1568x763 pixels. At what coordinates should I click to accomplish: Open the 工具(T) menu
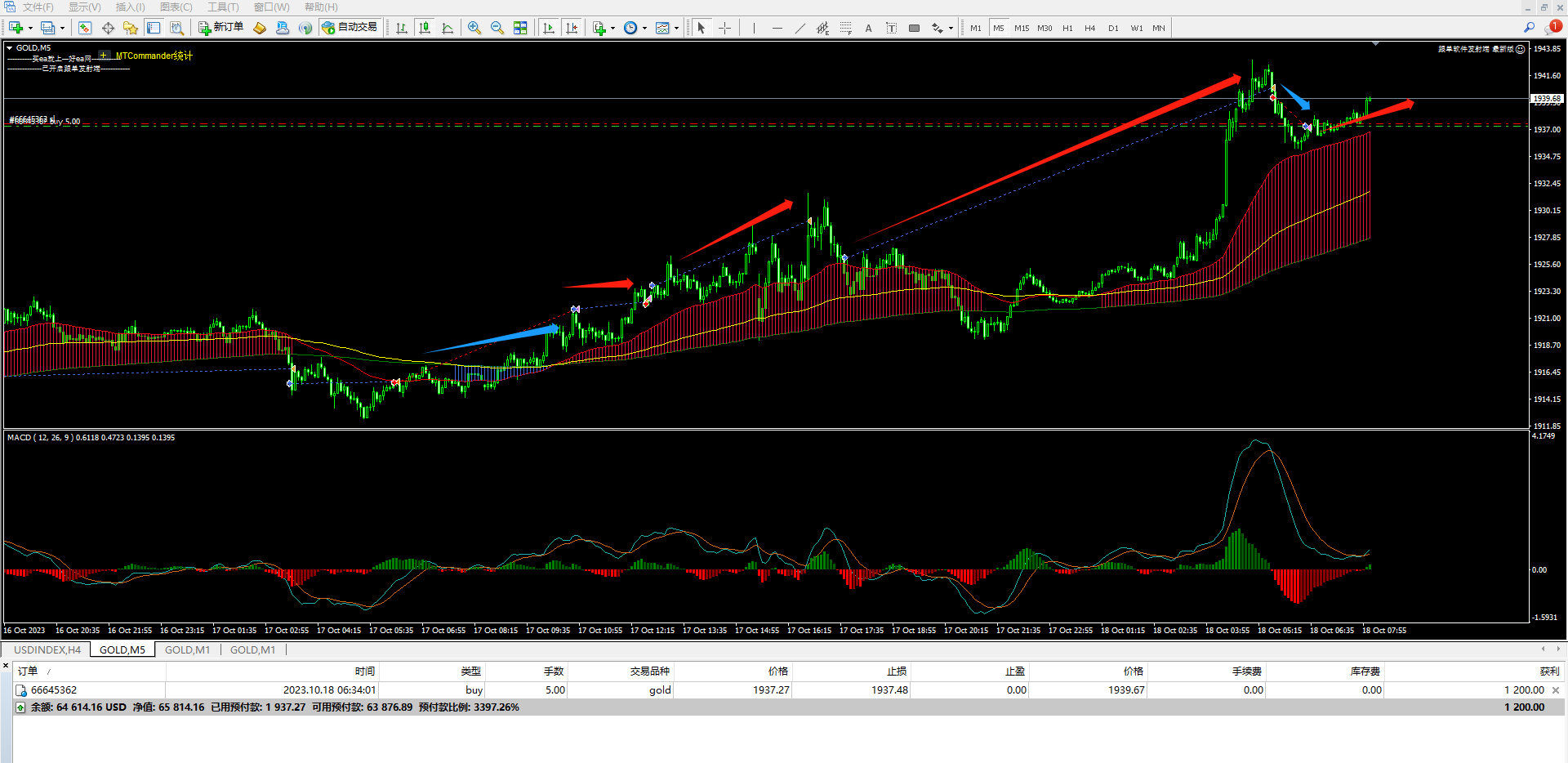click(223, 7)
